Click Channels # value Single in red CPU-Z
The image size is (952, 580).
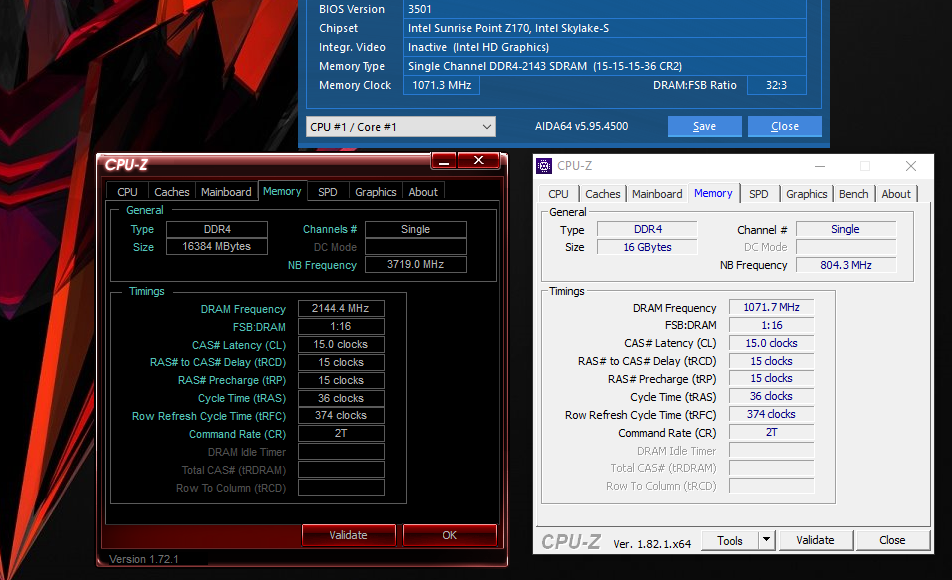point(416,229)
